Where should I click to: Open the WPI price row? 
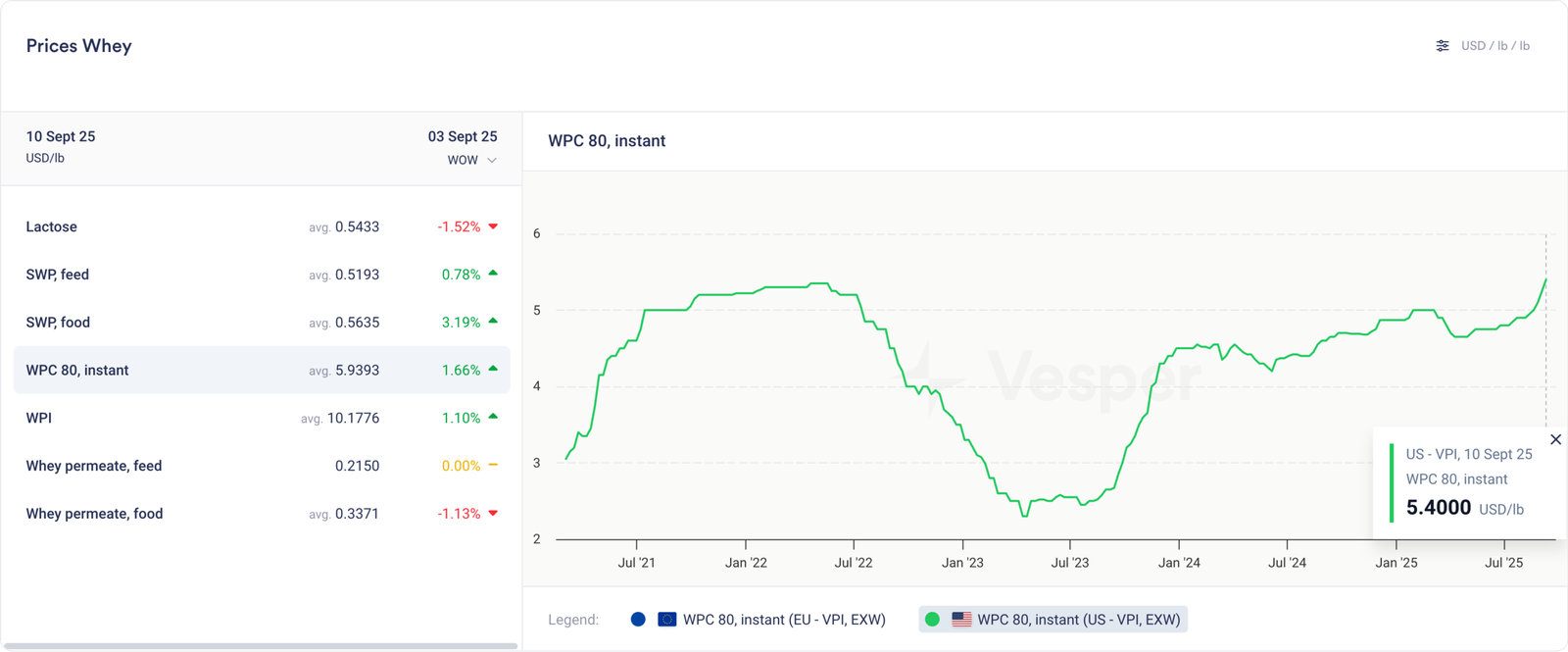pos(261,418)
